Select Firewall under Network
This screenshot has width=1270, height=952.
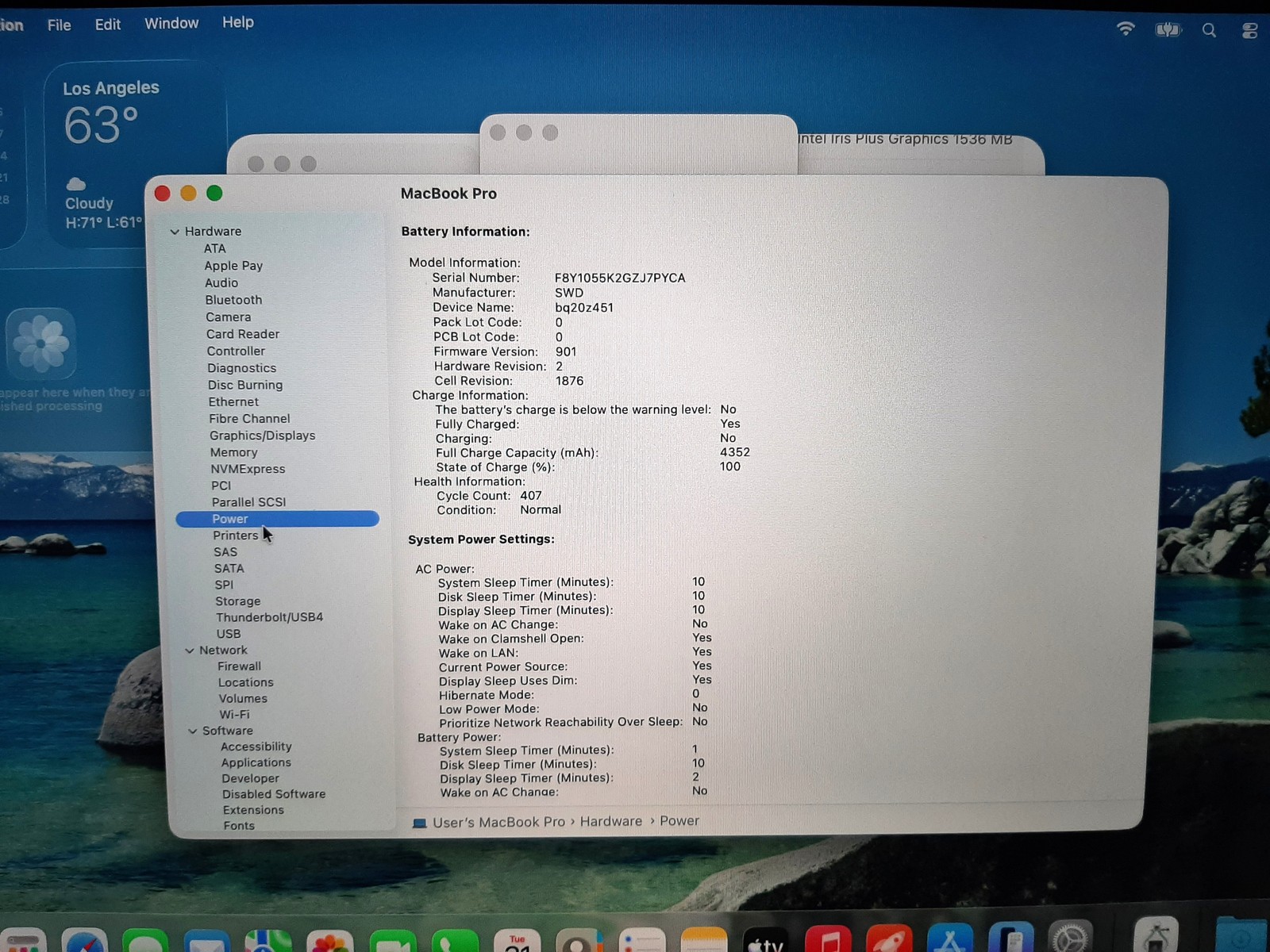point(240,666)
